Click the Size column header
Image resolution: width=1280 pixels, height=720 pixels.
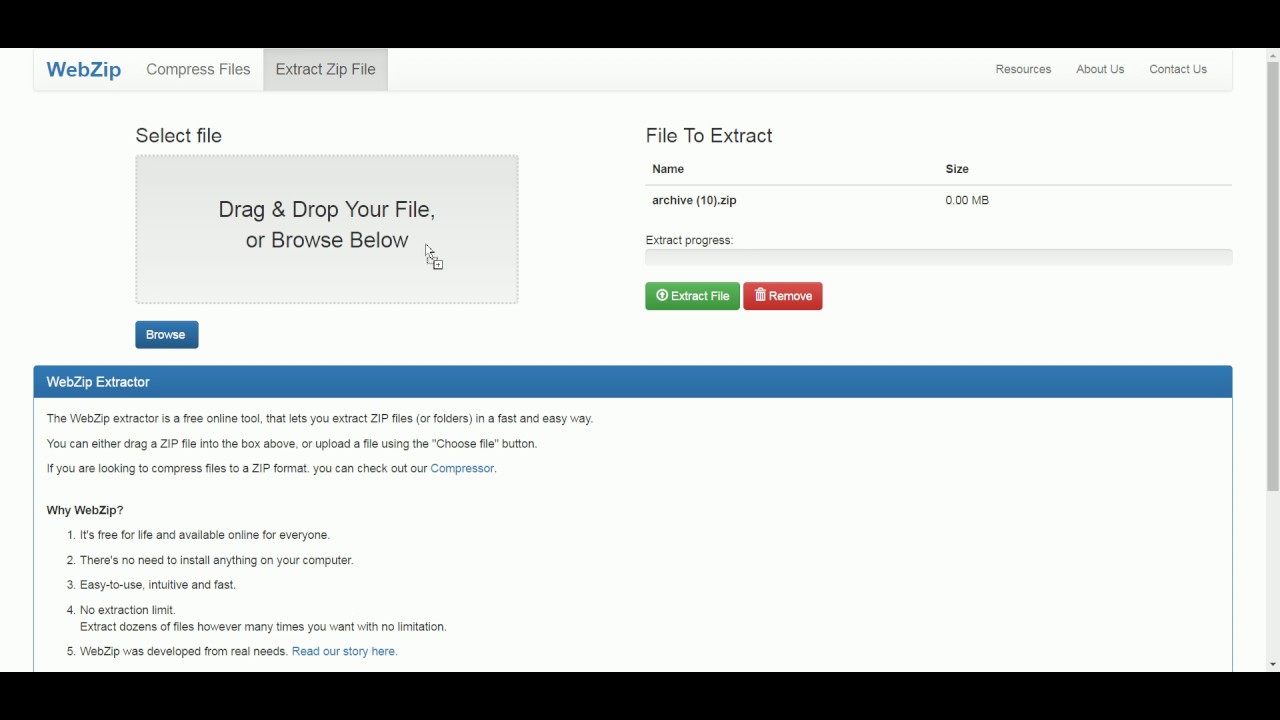click(x=957, y=169)
